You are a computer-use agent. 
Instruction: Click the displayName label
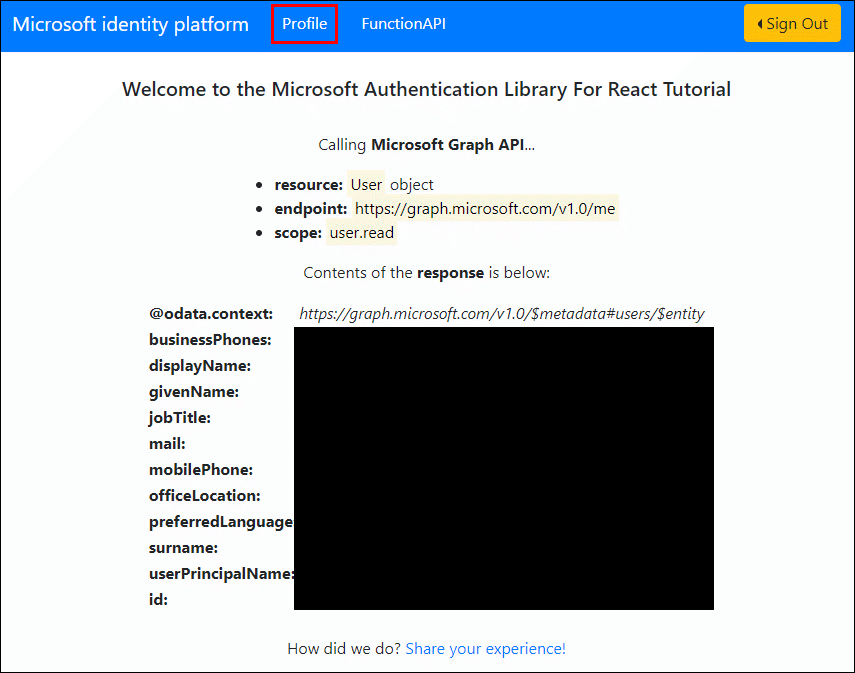coord(200,366)
